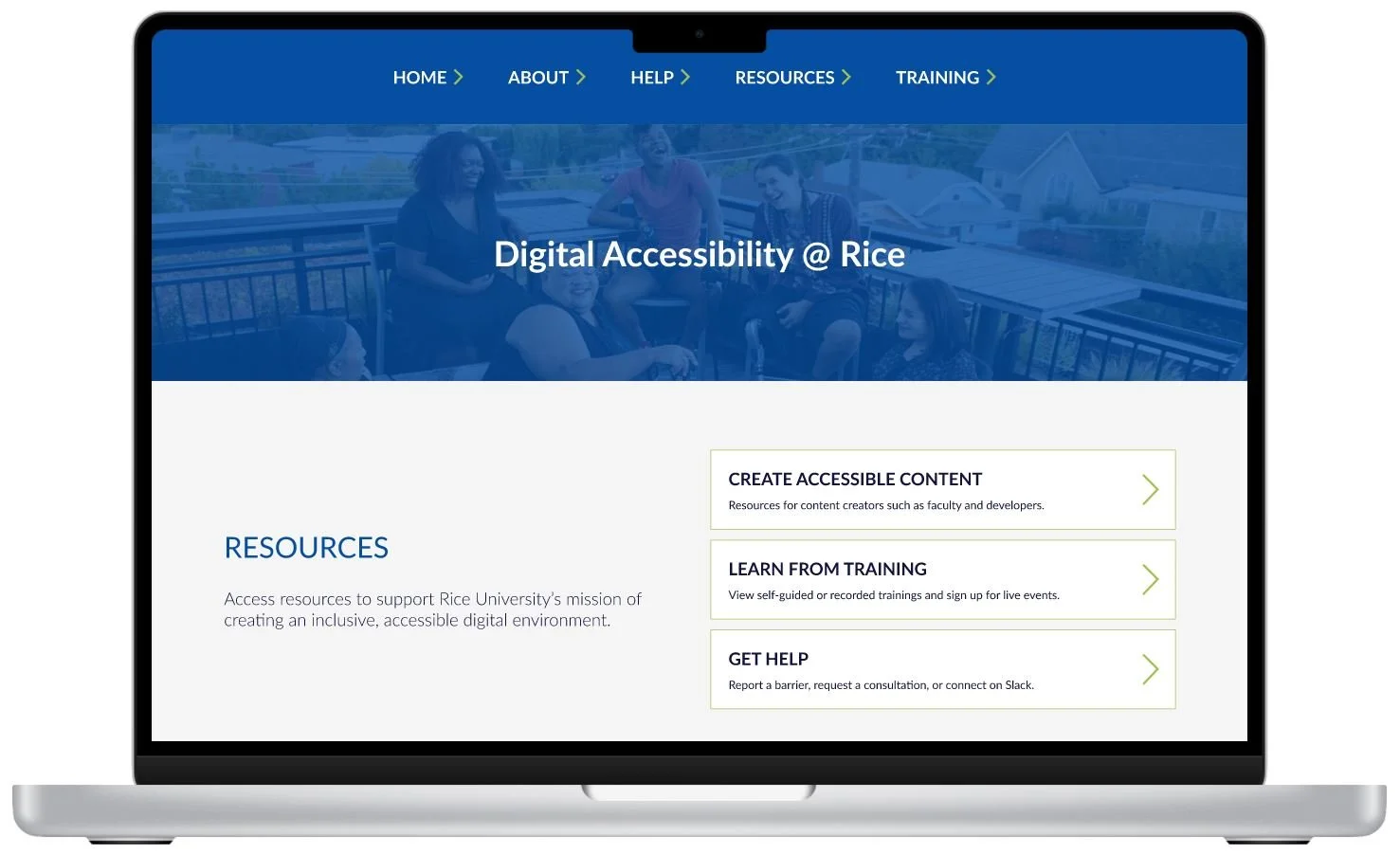This screenshot has width=1400, height=854.
Task: Open the HOME menu item
Action: pyautogui.click(x=420, y=78)
